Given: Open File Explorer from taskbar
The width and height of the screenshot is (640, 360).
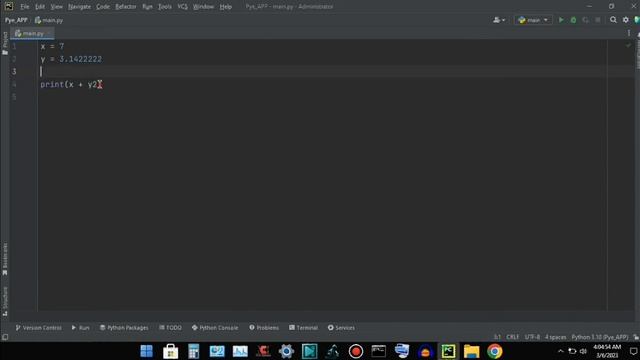Looking at the screenshot, I should [x=471, y=351].
